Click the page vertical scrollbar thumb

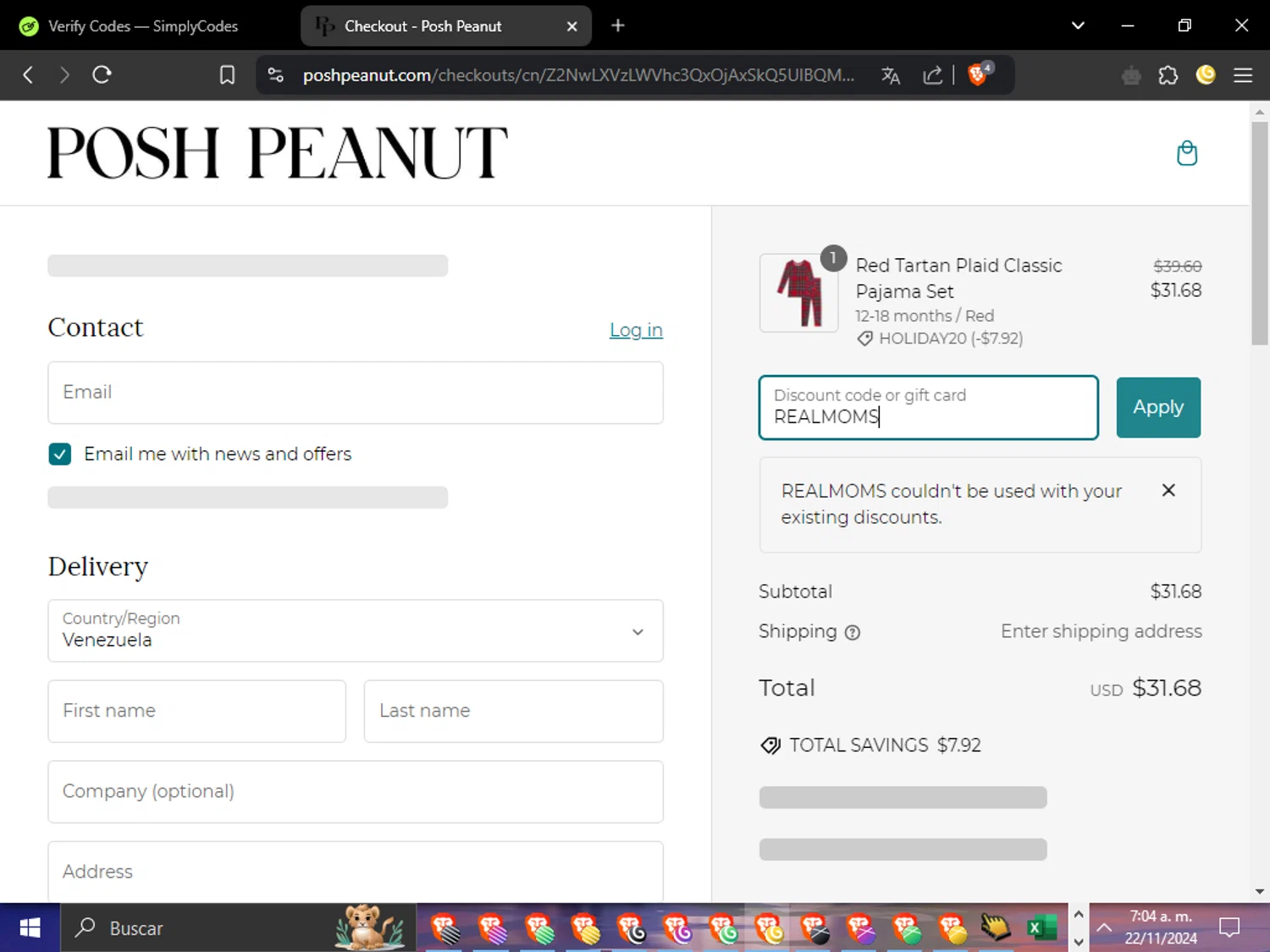click(1260, 233)
